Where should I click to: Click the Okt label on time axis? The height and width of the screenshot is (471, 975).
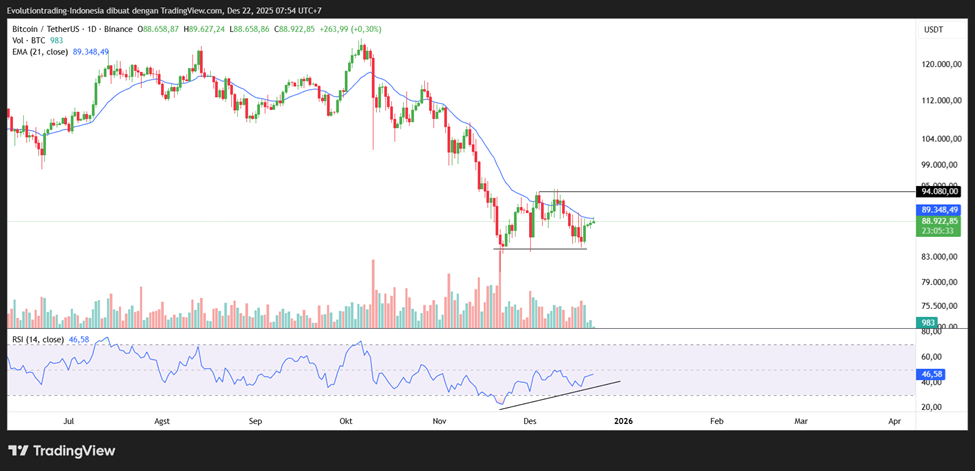point(347,422)
